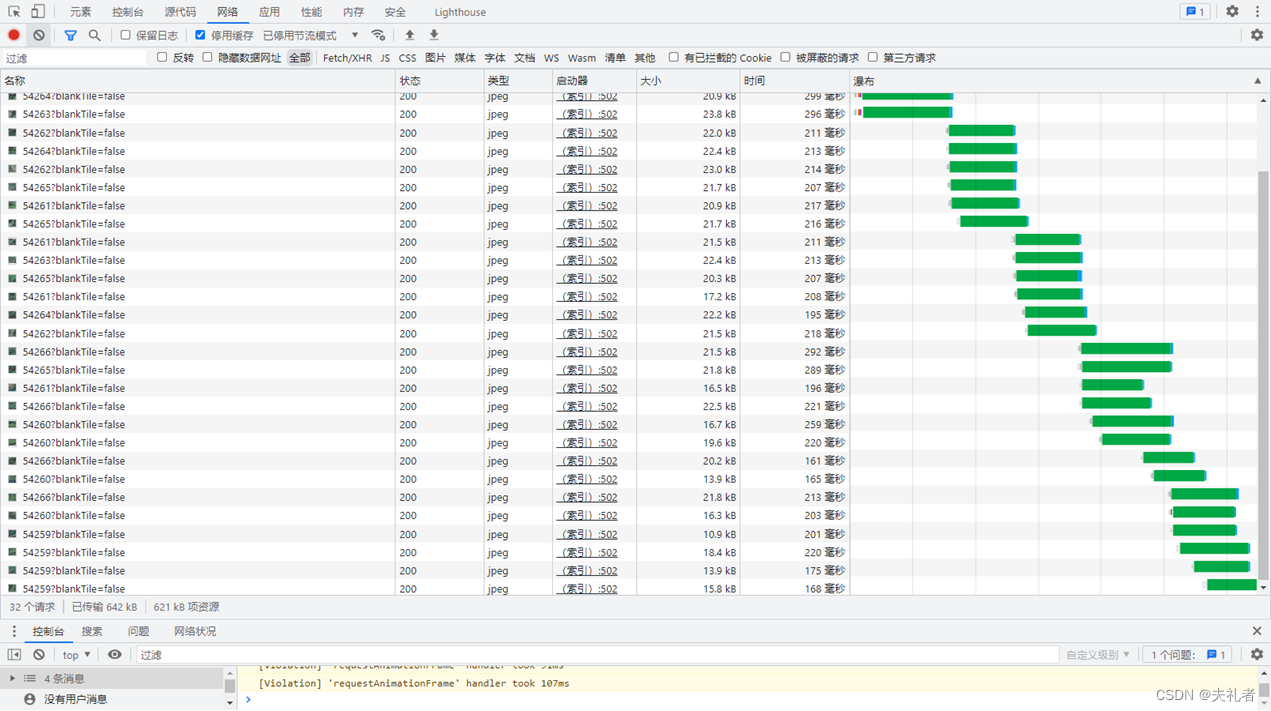
Task: Open network search with the magnifier icon
Action: click(94, 35)
